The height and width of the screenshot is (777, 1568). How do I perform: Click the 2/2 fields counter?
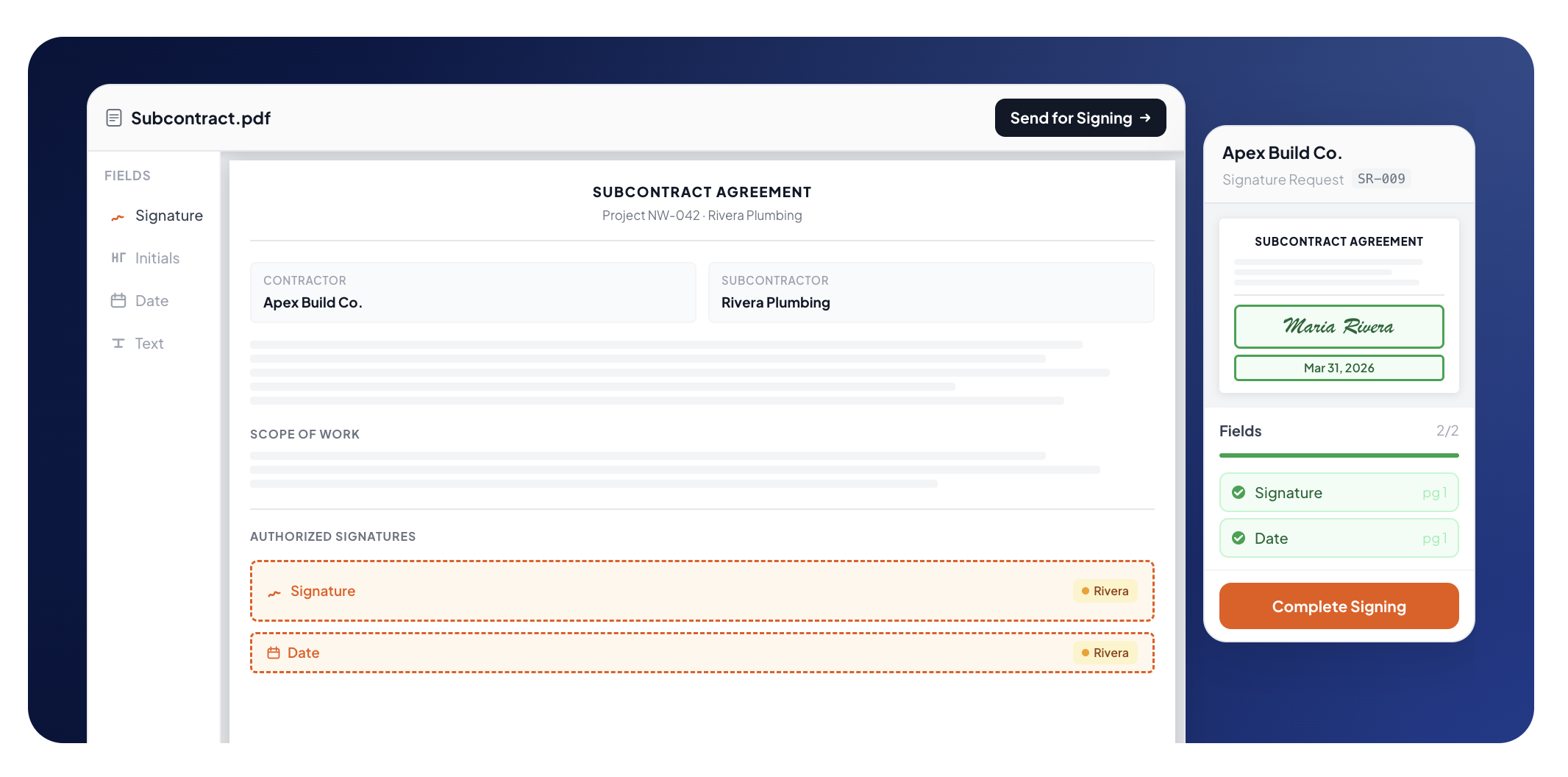point(1447,430)
